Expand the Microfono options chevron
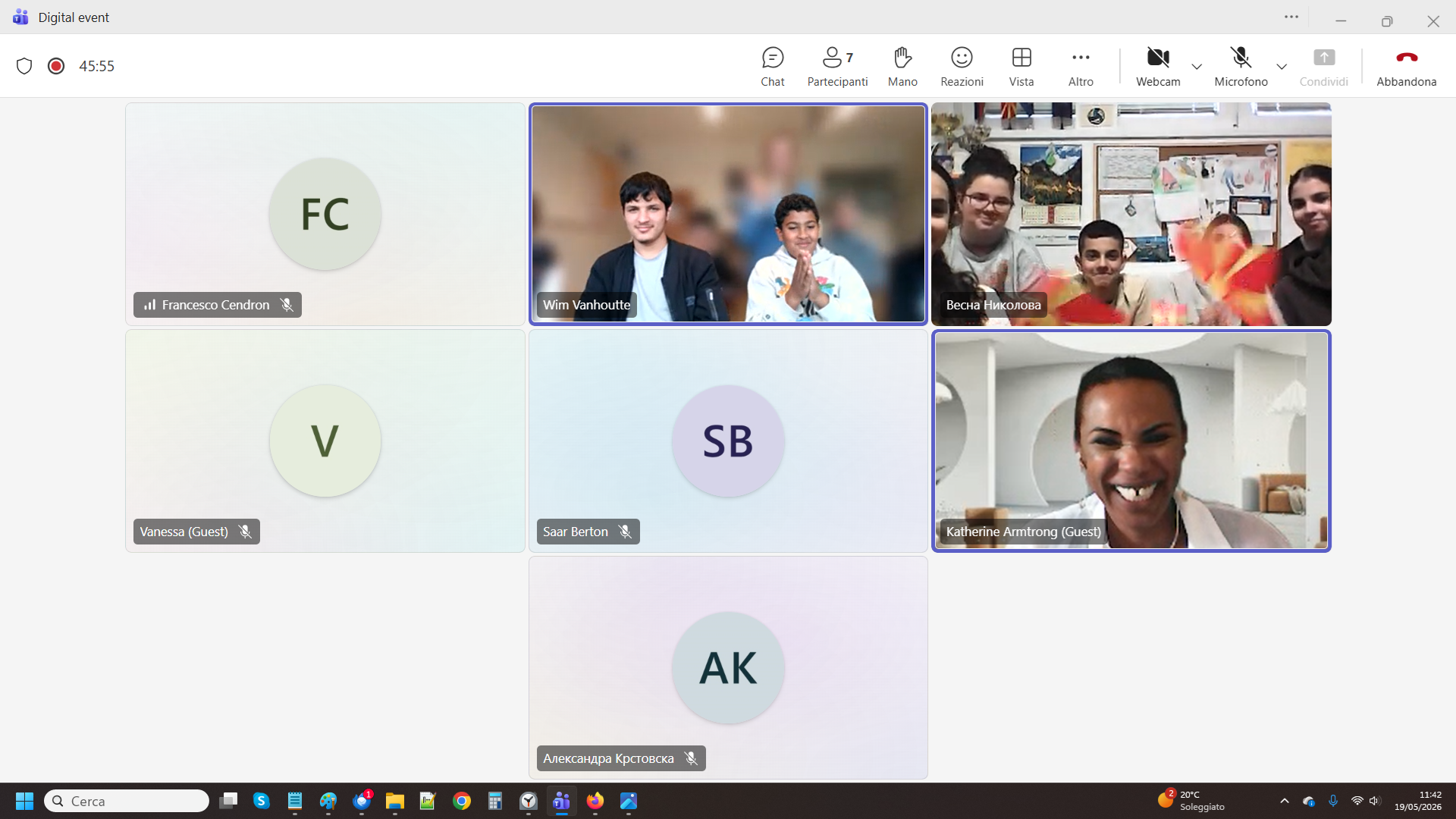The height and width of the screenshot is (819, 1456). click(1282, 67)
